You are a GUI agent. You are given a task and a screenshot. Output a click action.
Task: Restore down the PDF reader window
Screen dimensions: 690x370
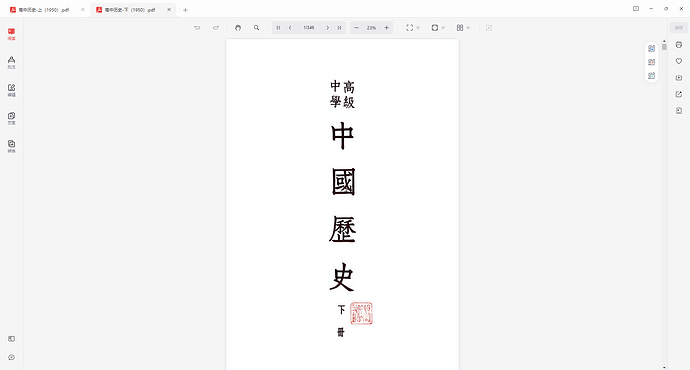pyautogui.click(x=666, y=9)
